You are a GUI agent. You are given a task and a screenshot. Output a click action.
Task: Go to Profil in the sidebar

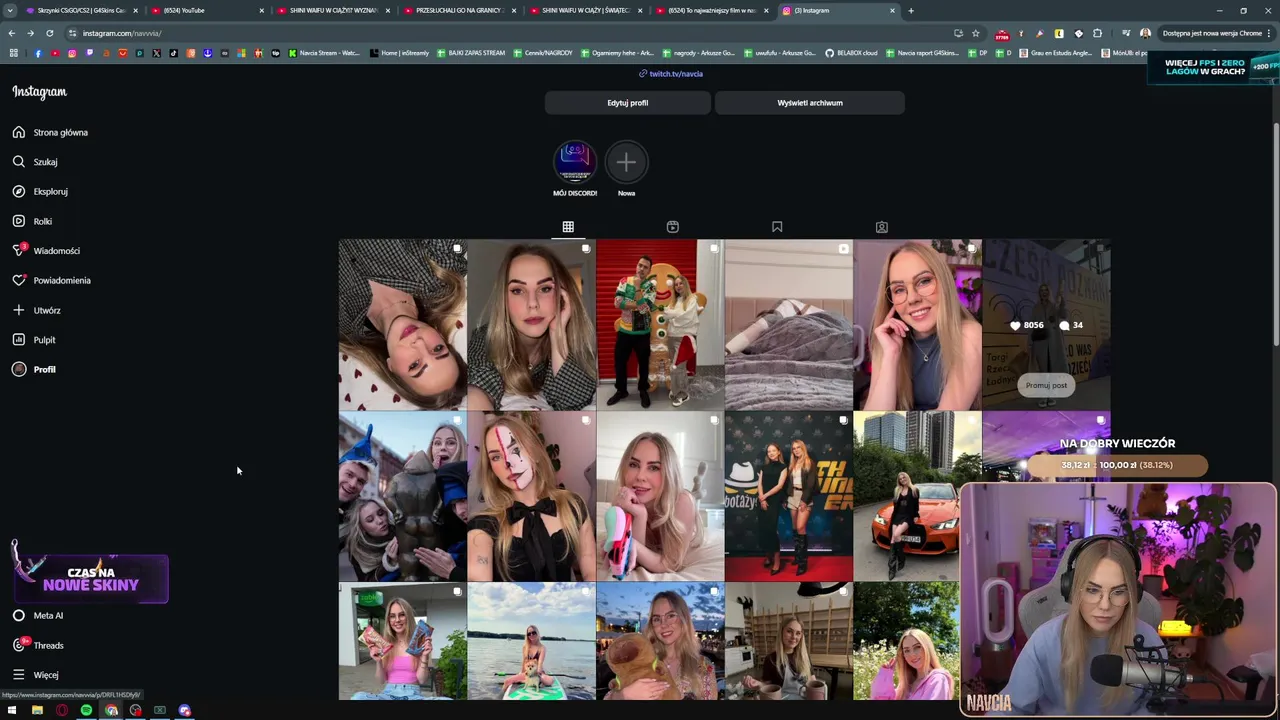pos(34,369)
